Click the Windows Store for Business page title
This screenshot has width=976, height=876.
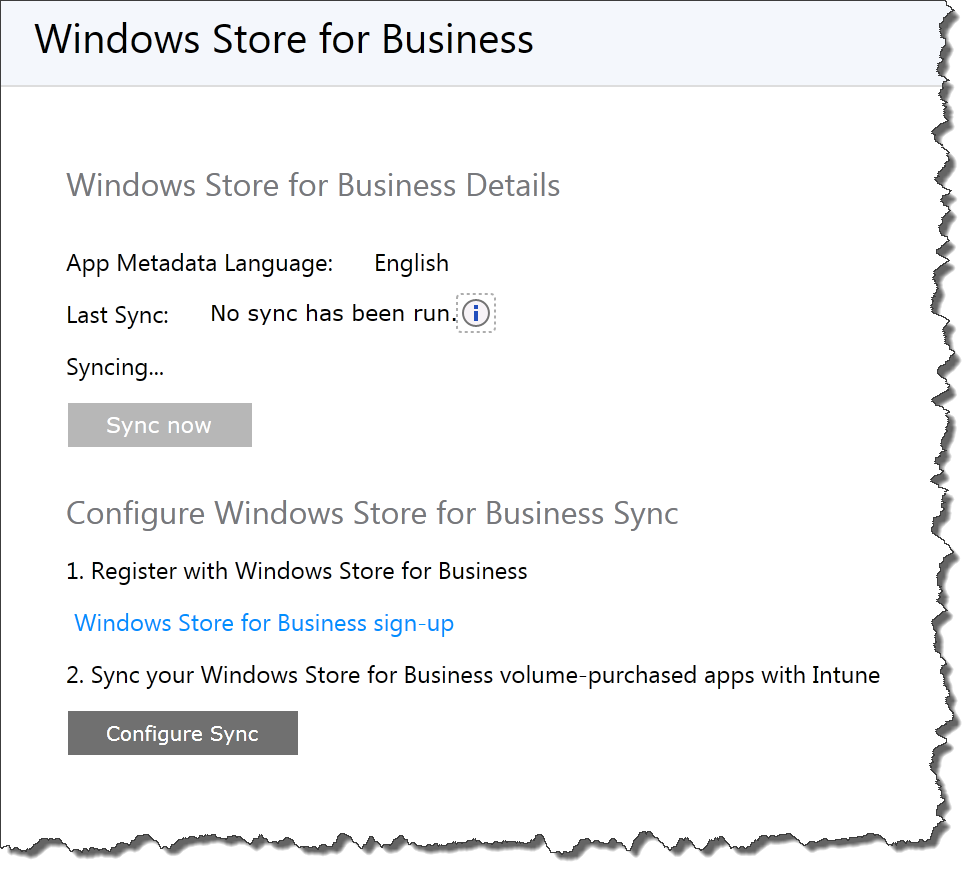pos(284,40)
